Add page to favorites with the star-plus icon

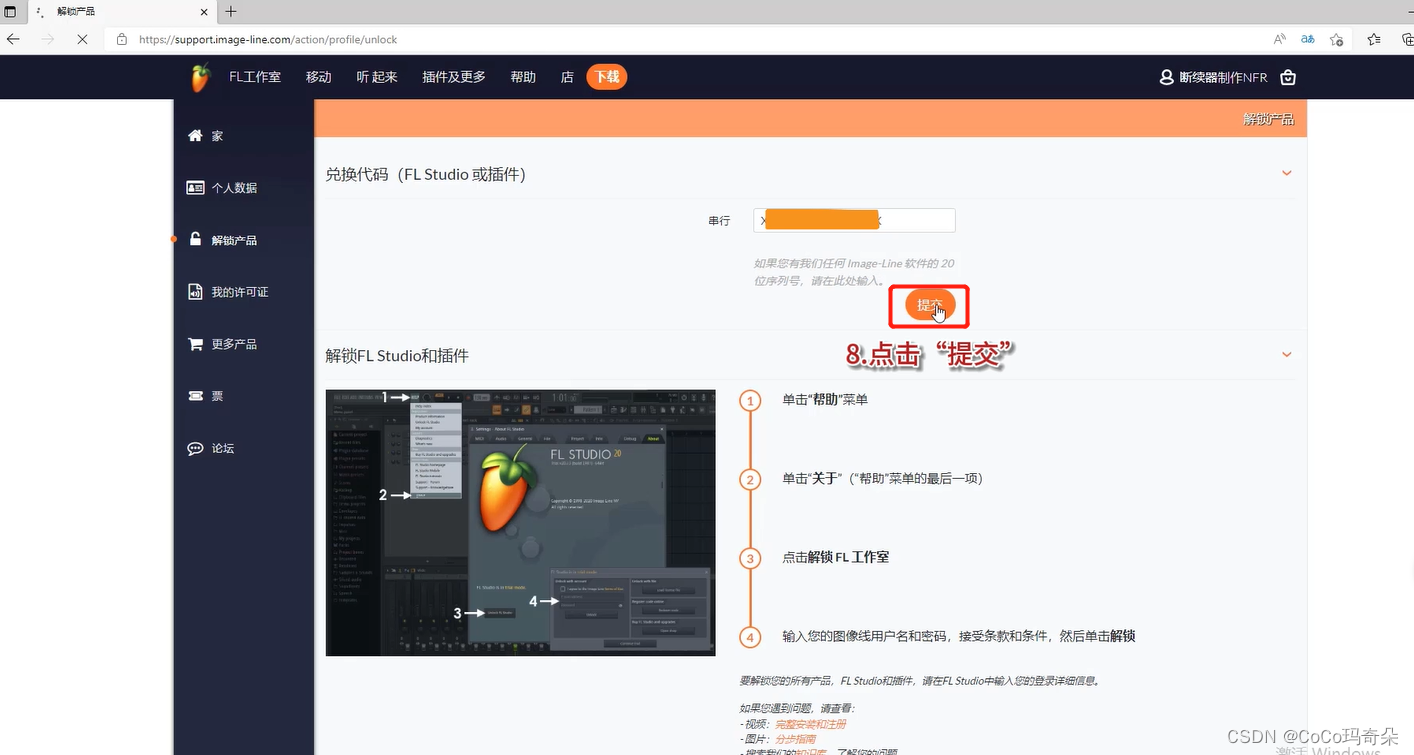[x=1337, y=39]
